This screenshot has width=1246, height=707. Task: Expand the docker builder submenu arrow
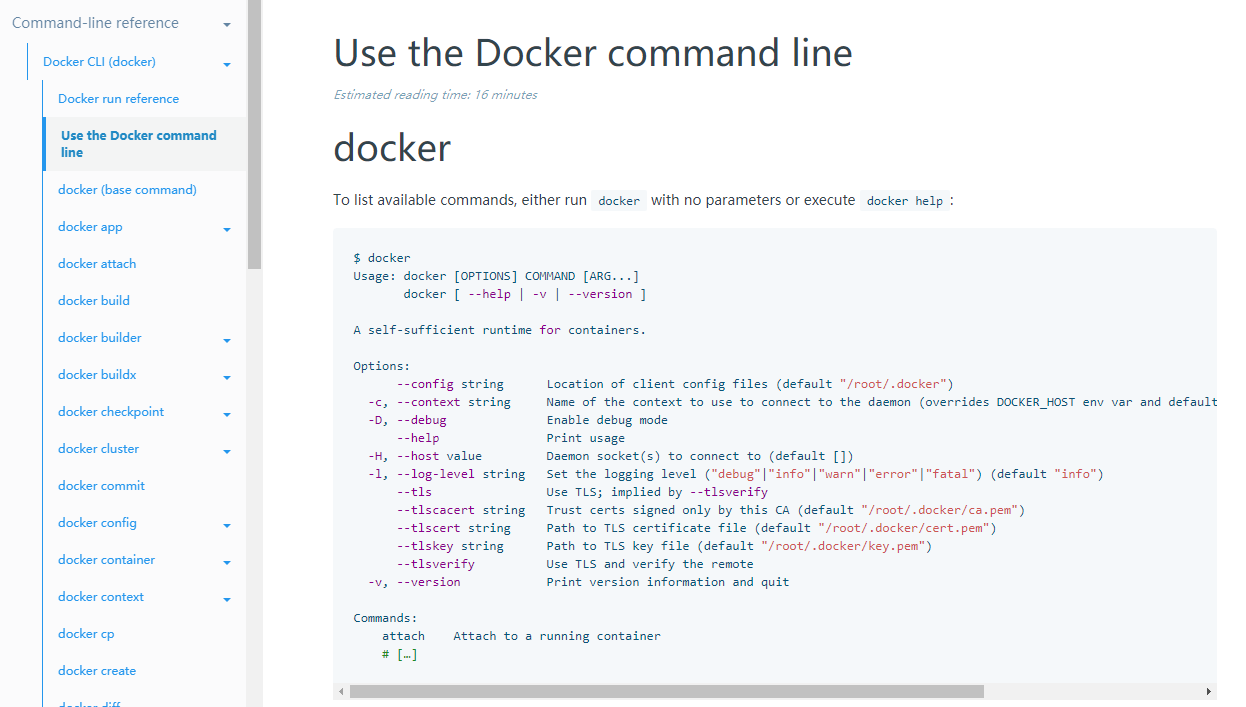(x=227, y=341)
